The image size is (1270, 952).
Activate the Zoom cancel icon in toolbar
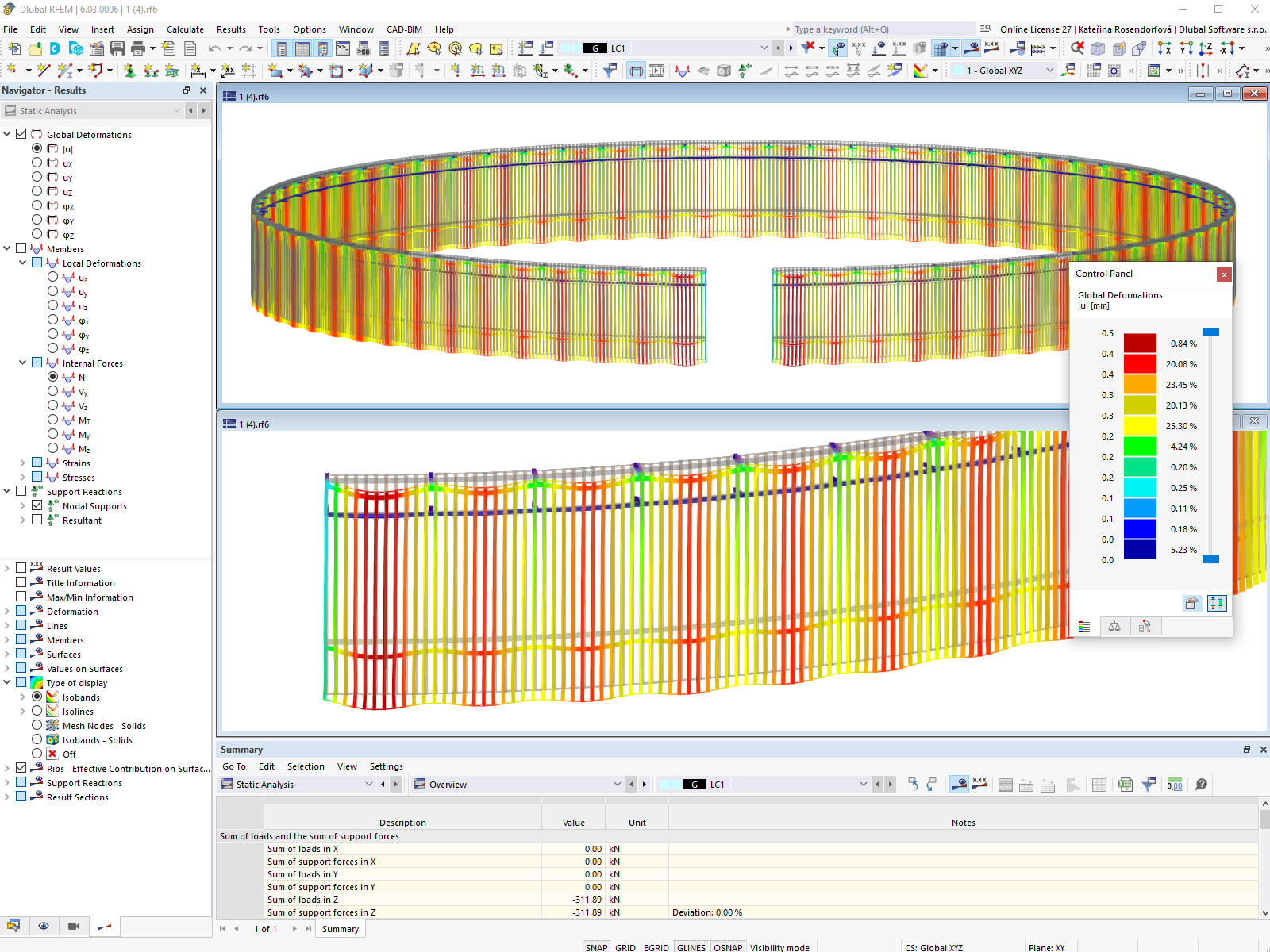(x=1078, y=48)
